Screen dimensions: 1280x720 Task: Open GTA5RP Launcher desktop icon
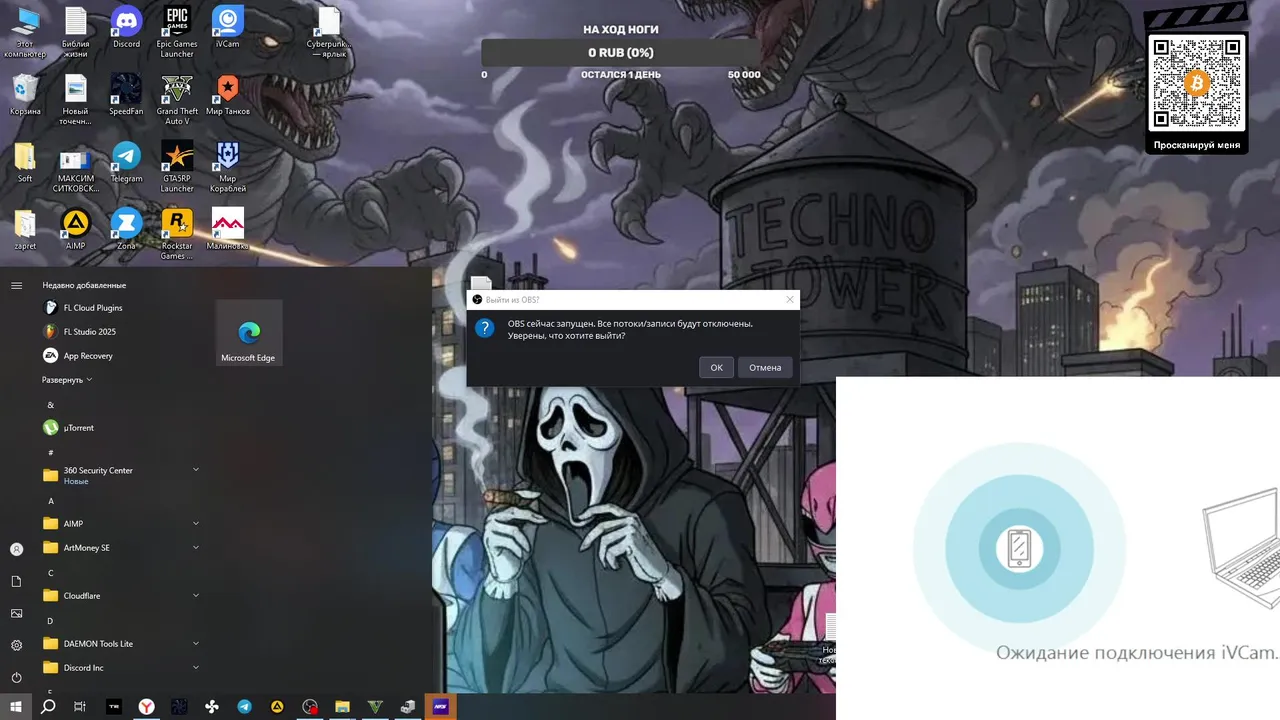pyautogui.click(x=177, y=167)
